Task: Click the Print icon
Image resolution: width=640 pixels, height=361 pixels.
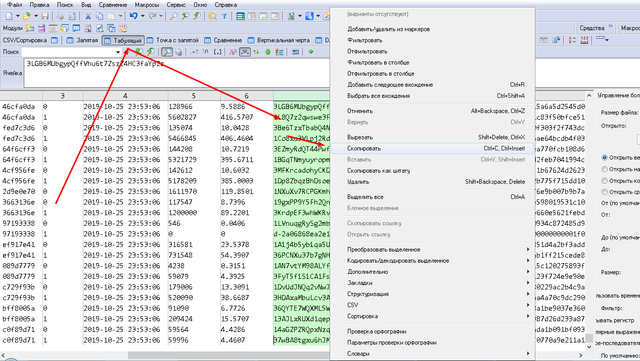Action: pos(60,16)
